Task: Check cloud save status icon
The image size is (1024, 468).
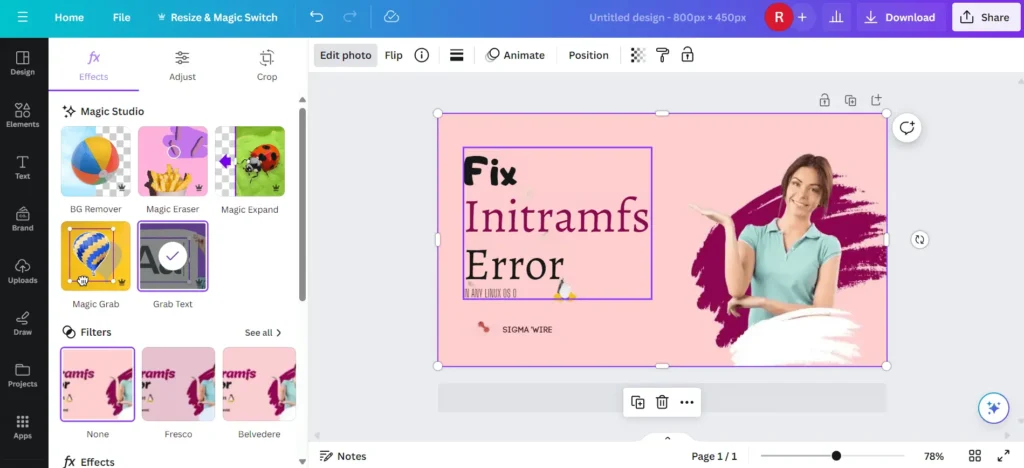Action: (391, 17)
